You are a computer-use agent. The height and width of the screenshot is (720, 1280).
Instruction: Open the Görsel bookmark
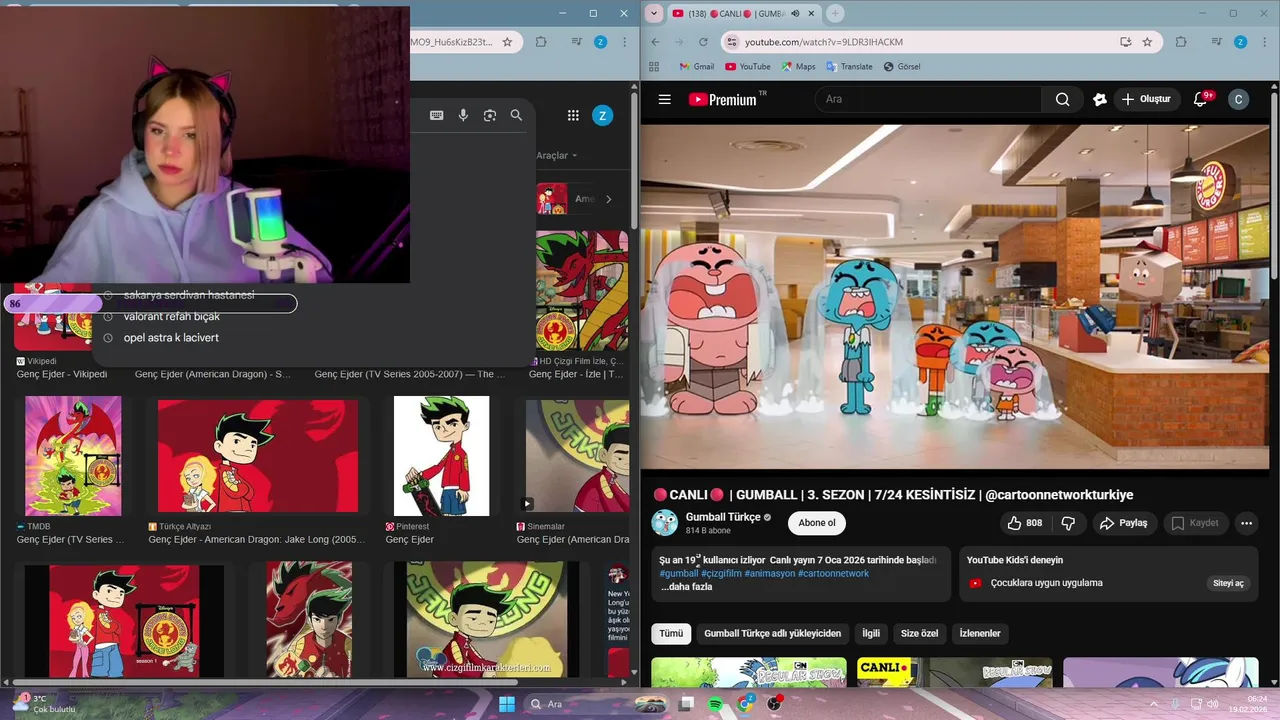[902, 67]
